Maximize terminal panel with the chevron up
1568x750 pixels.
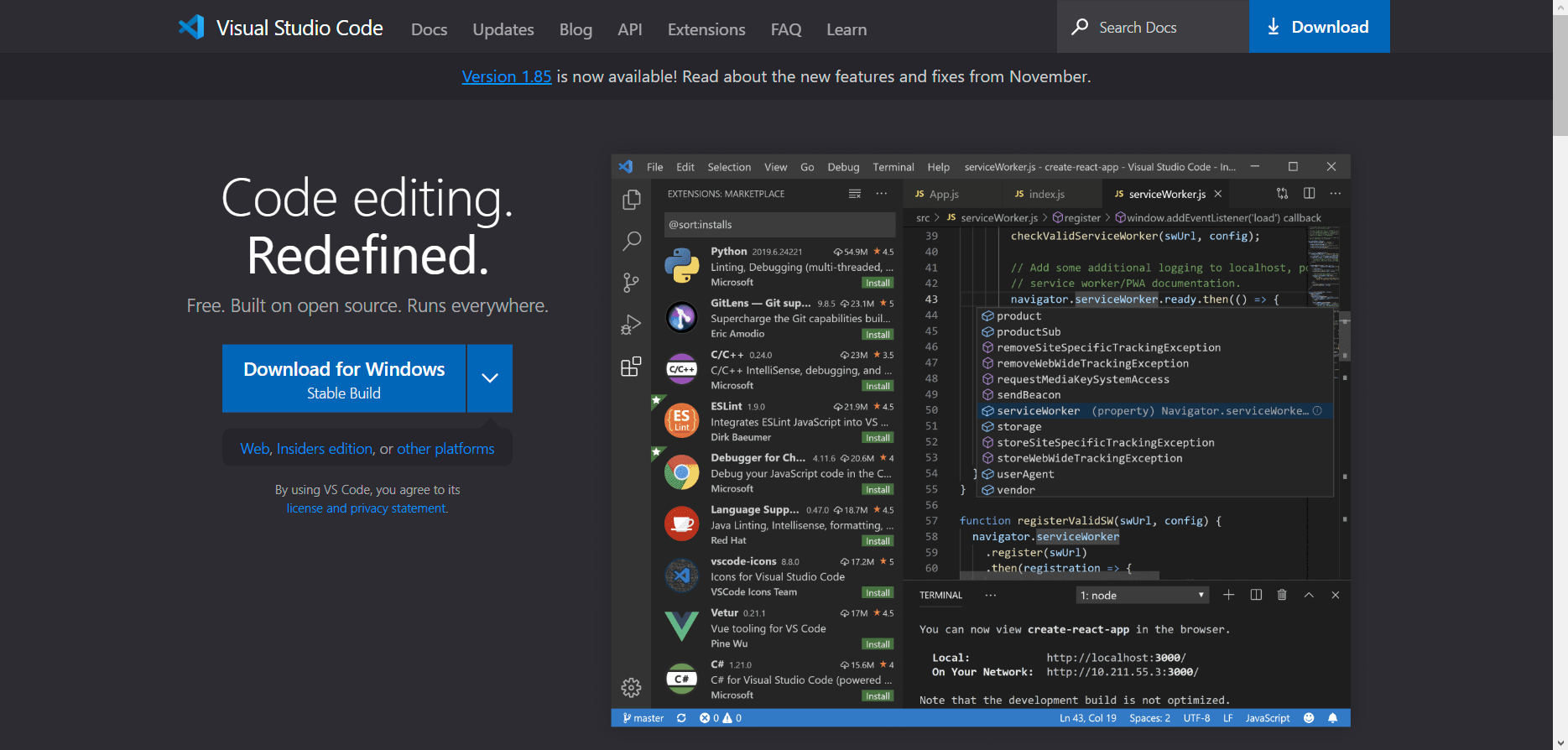tap(1309, 595)
